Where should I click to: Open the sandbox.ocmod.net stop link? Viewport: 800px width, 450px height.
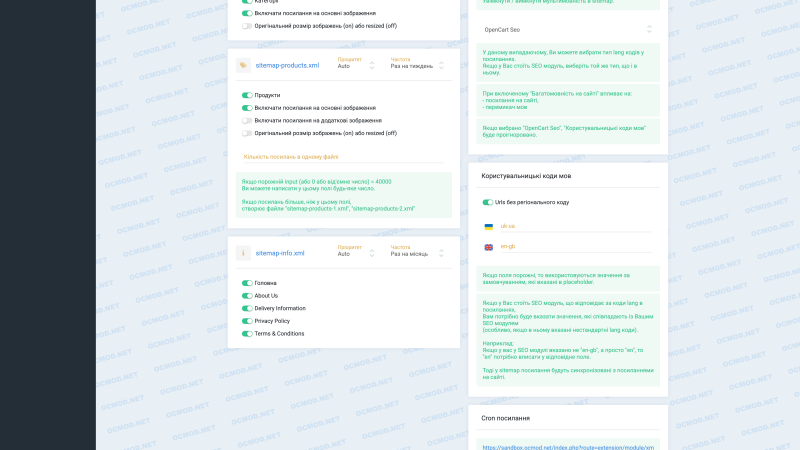pyautogui.click(x=568, y=447)
